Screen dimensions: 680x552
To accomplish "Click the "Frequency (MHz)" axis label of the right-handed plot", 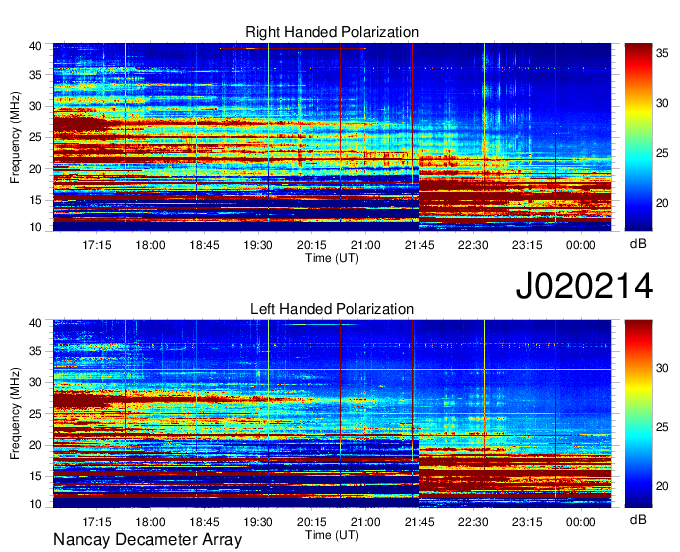I will (15, 137).
